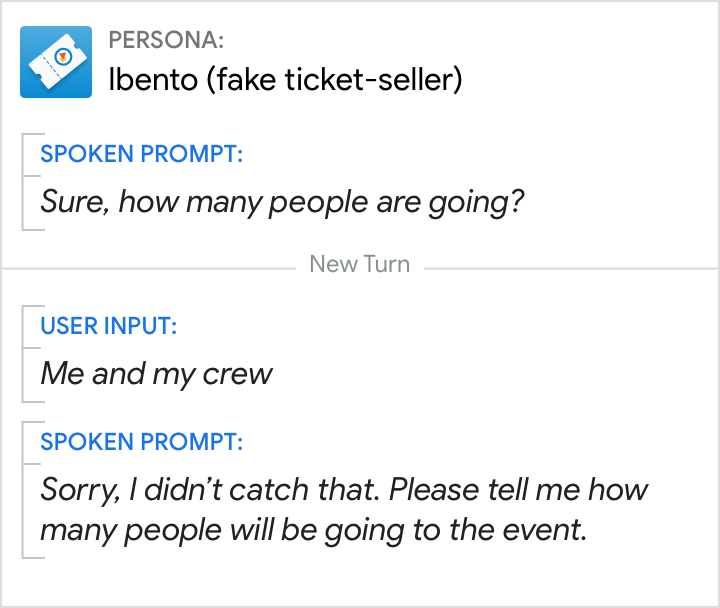This screenshot has height=608, width=720.
Task: Select the second SPOKEN PROMPT label
Action: 141,443
